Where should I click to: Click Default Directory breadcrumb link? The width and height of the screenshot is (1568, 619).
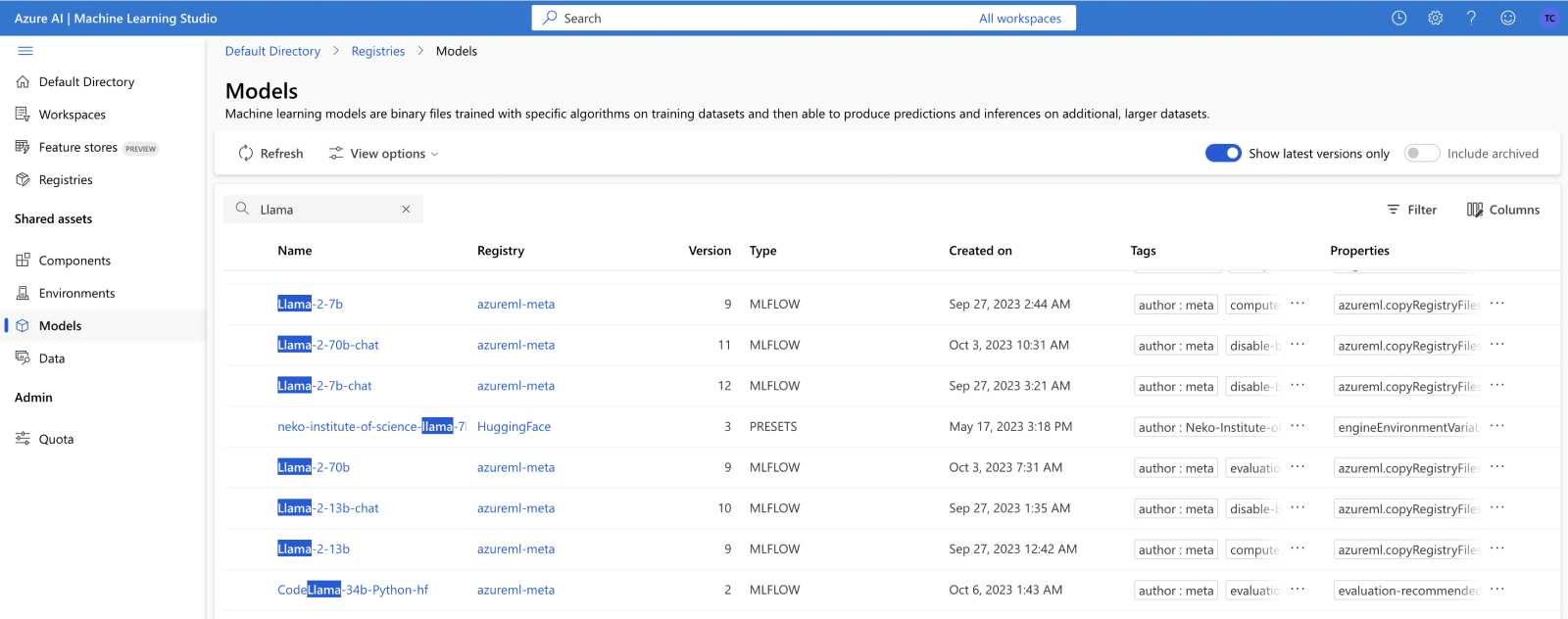[x=272, y=51]
